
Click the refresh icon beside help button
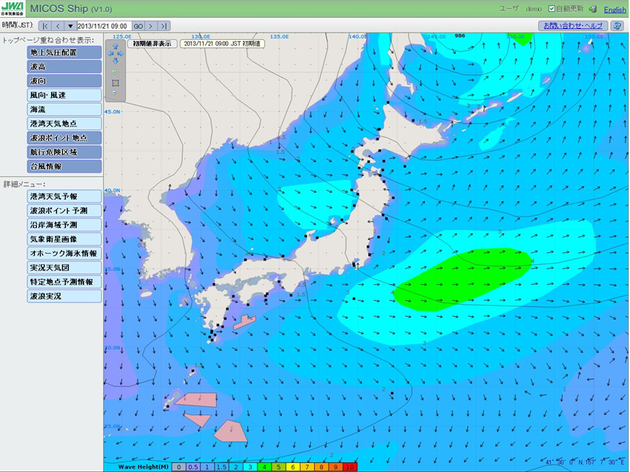616,25
